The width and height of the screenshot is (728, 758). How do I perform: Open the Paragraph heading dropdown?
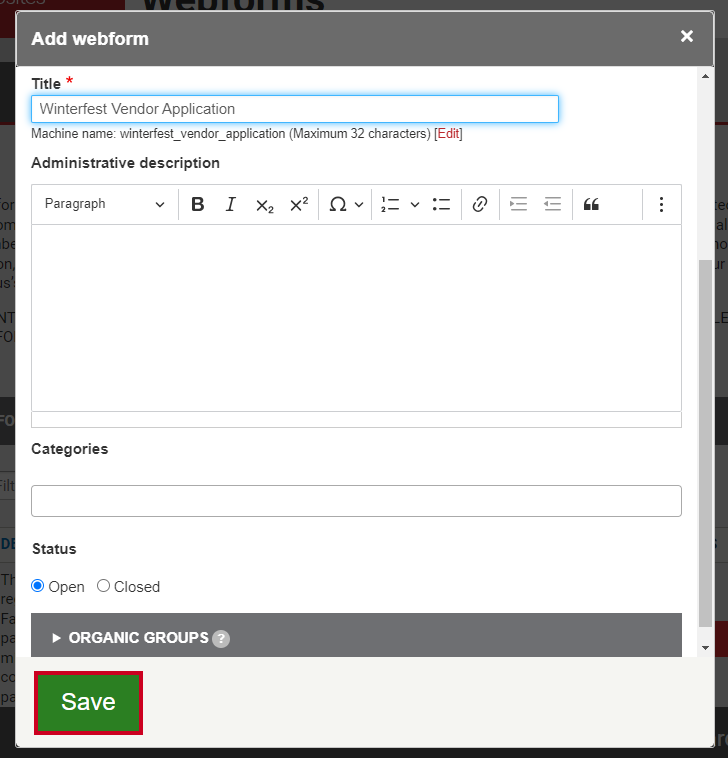pyautogui.click(x=104, y=204)
